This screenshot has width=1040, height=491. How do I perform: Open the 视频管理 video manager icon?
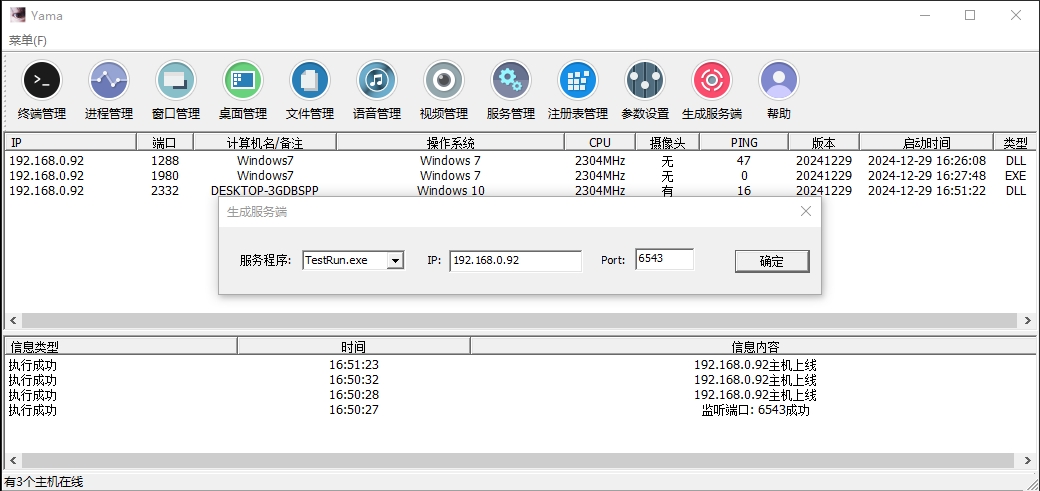coord(444,80)
